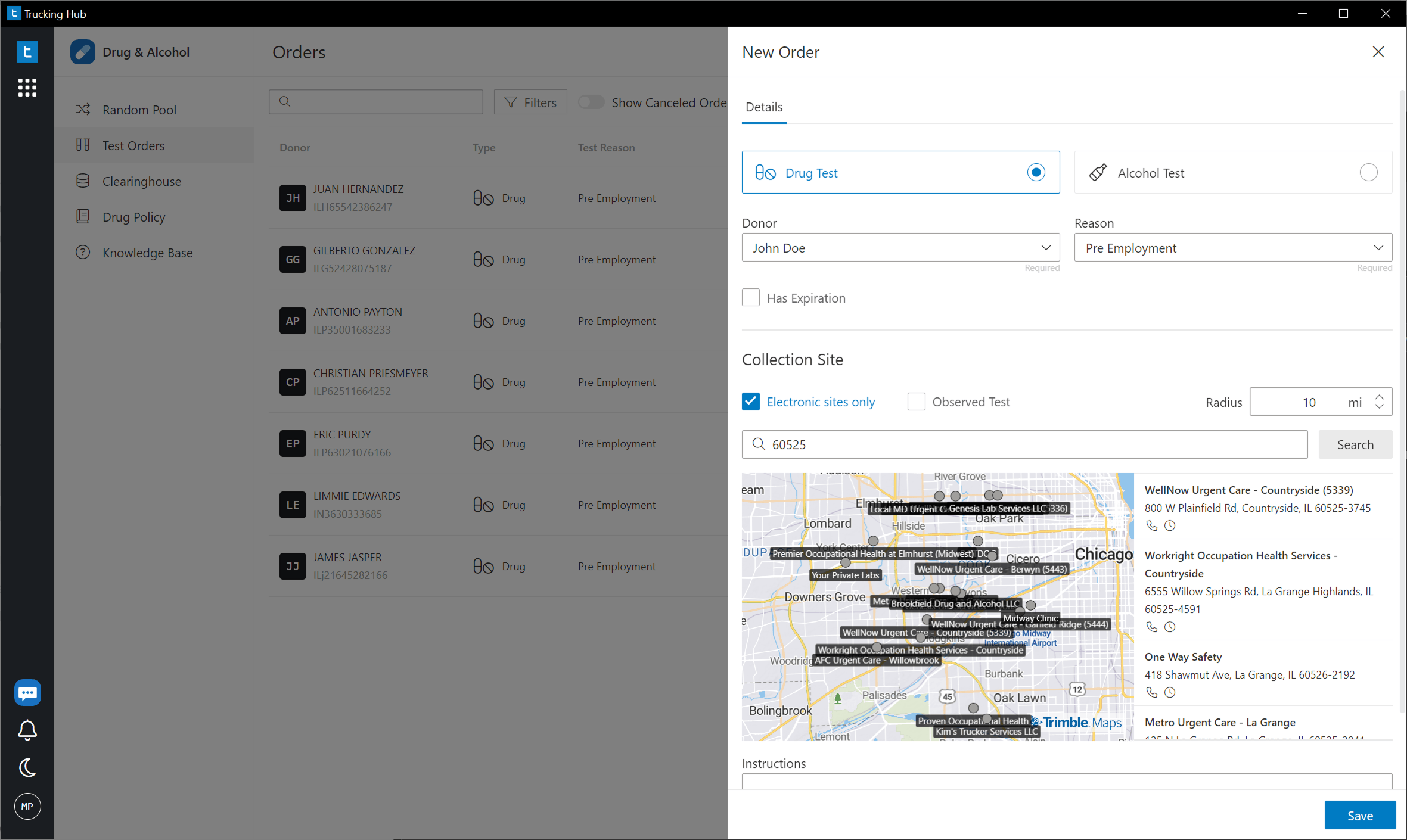Viewport: 1407px width, 840px height.
Task: Show hours clock icon for WellNow Countryside
Action: [x=1170, y=525]
